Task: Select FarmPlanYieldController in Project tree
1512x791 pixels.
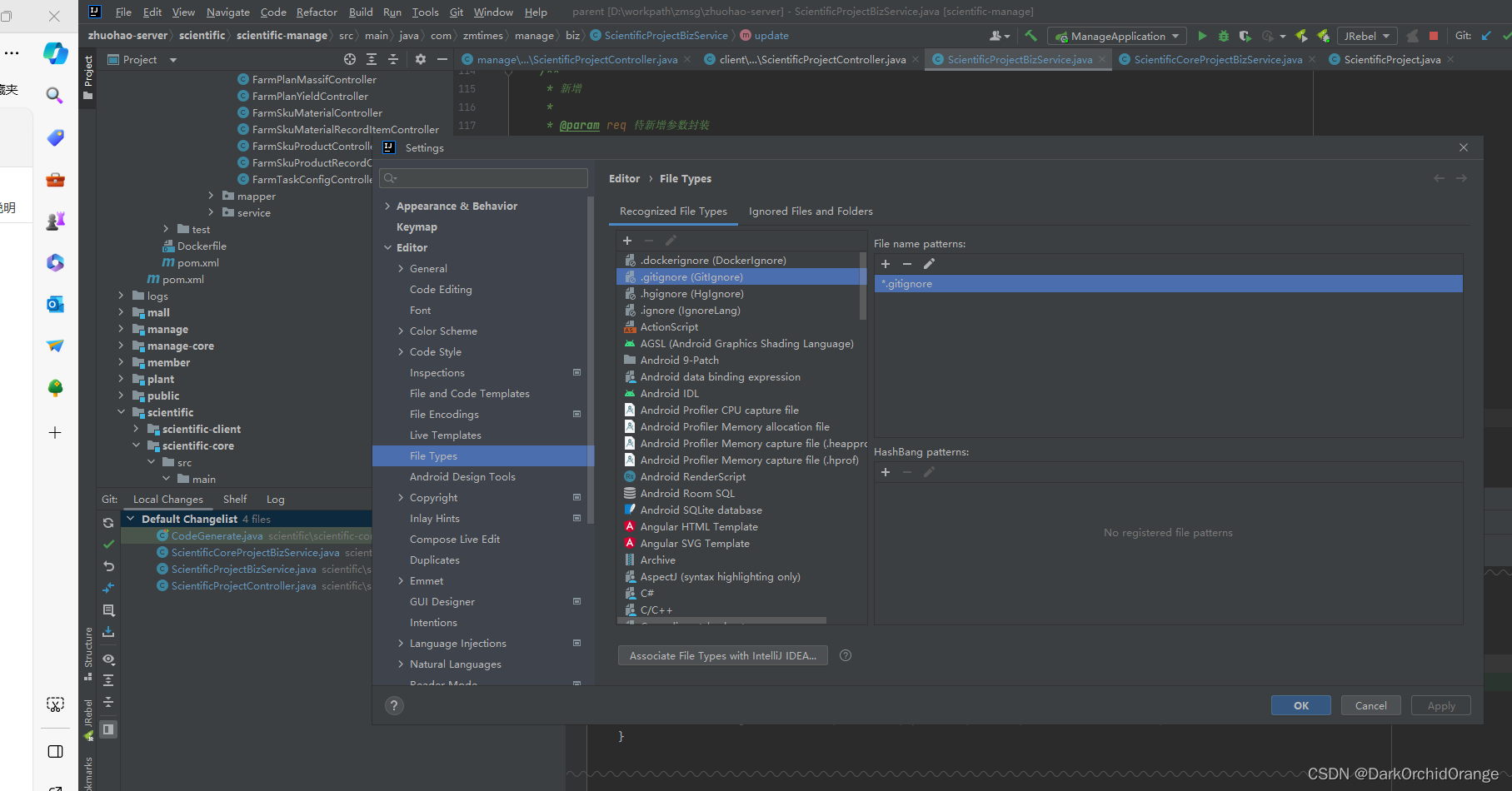Action: (310, 96)
